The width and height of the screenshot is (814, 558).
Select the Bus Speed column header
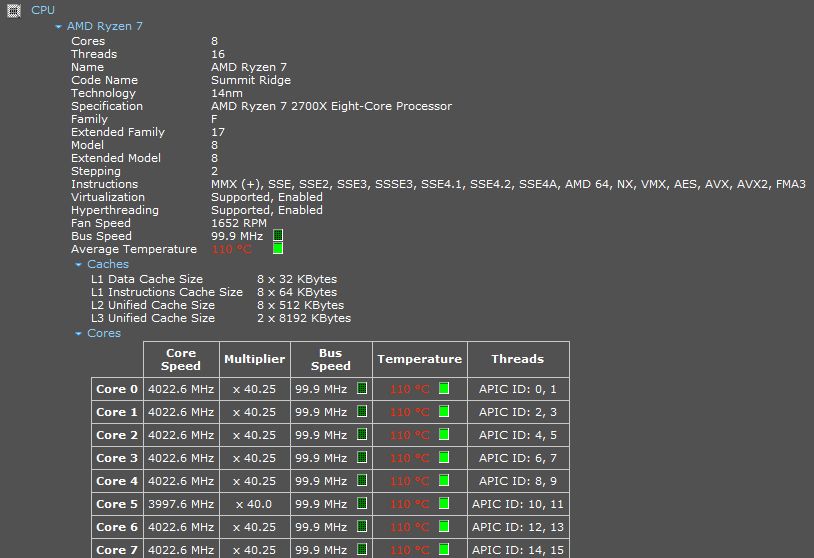coord(331,359)
